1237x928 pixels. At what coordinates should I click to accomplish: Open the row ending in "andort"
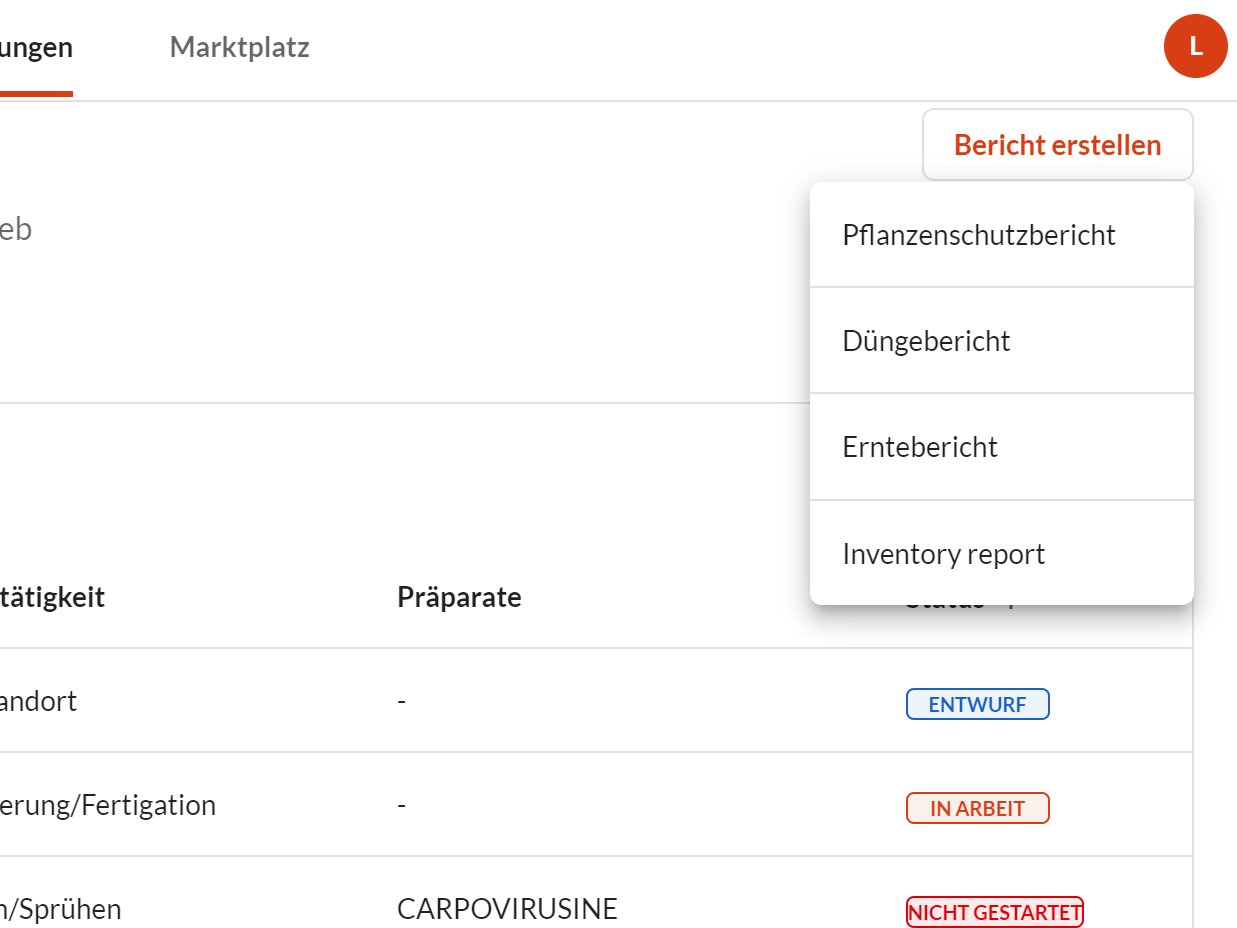pos(38,701)
